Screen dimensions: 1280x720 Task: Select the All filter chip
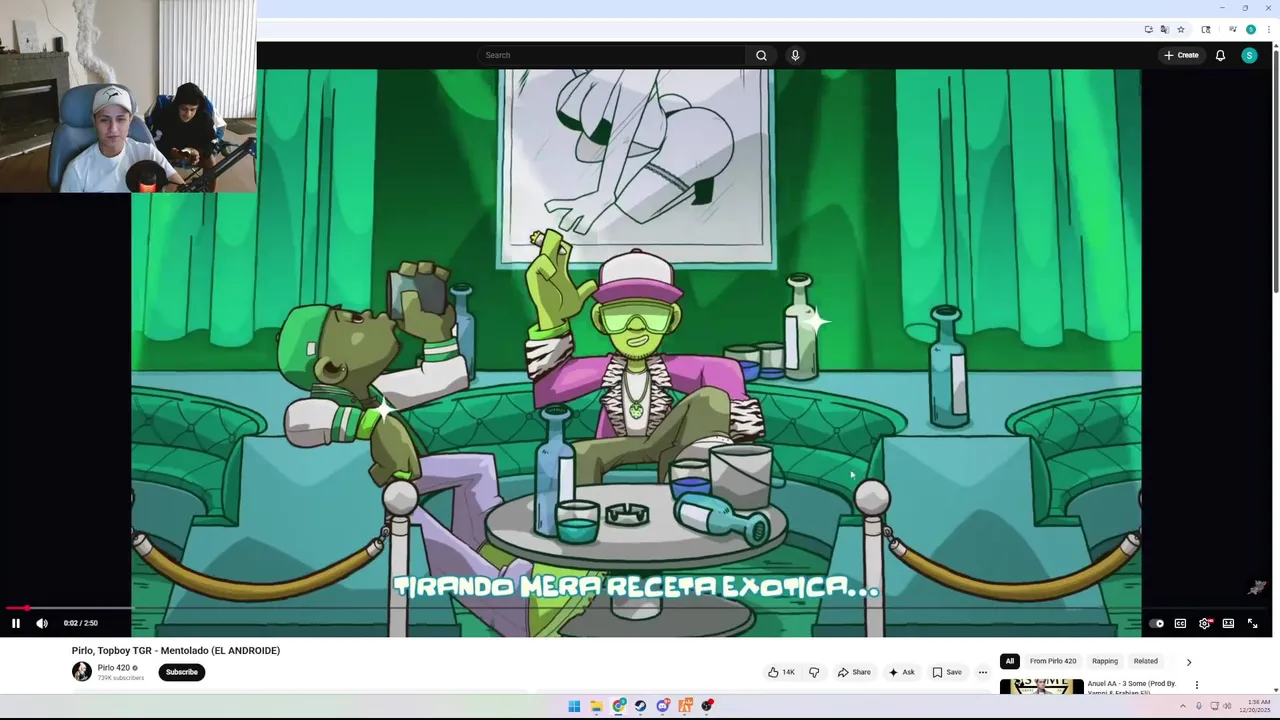coord(1010,661)
